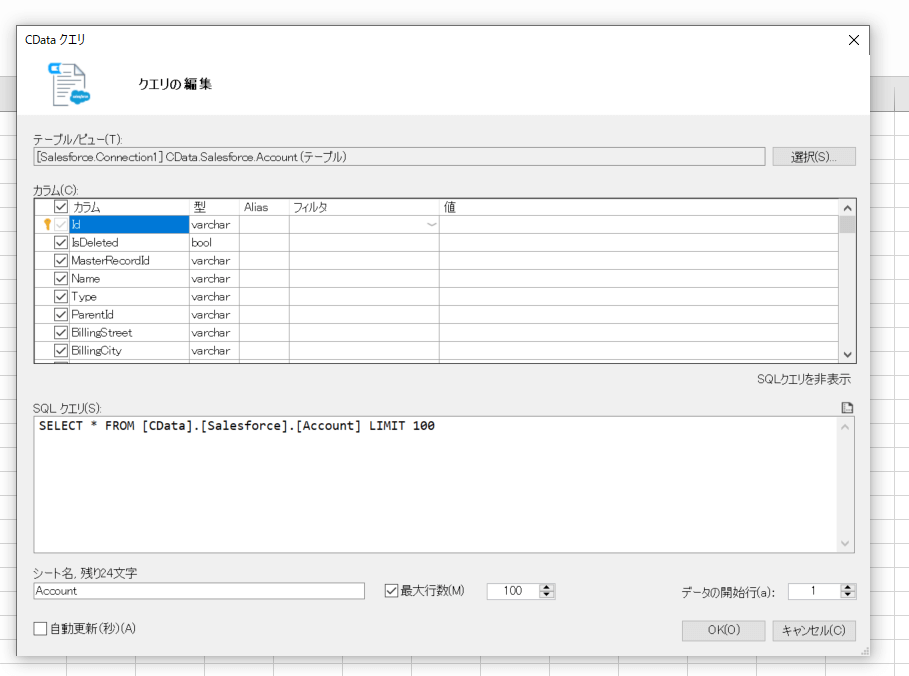Toggle the select-all columns header checkbox

(x=61, y=206)
